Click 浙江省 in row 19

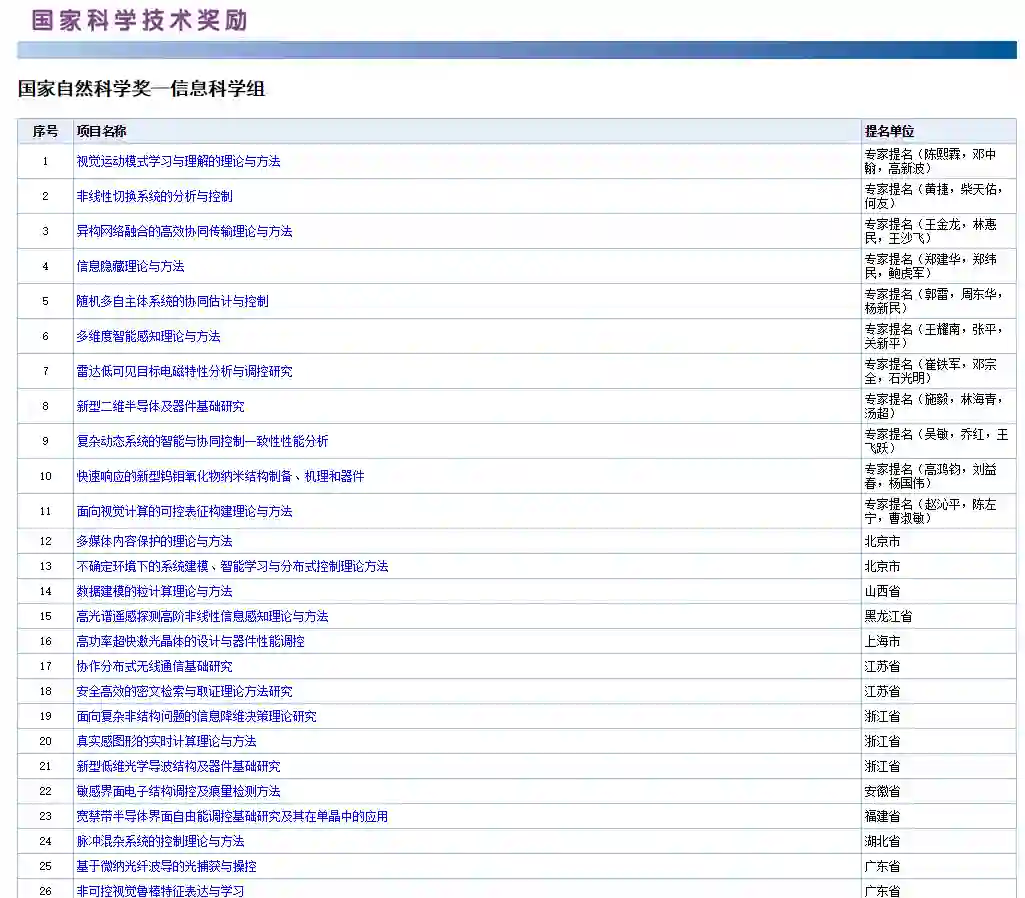(882, 716)
